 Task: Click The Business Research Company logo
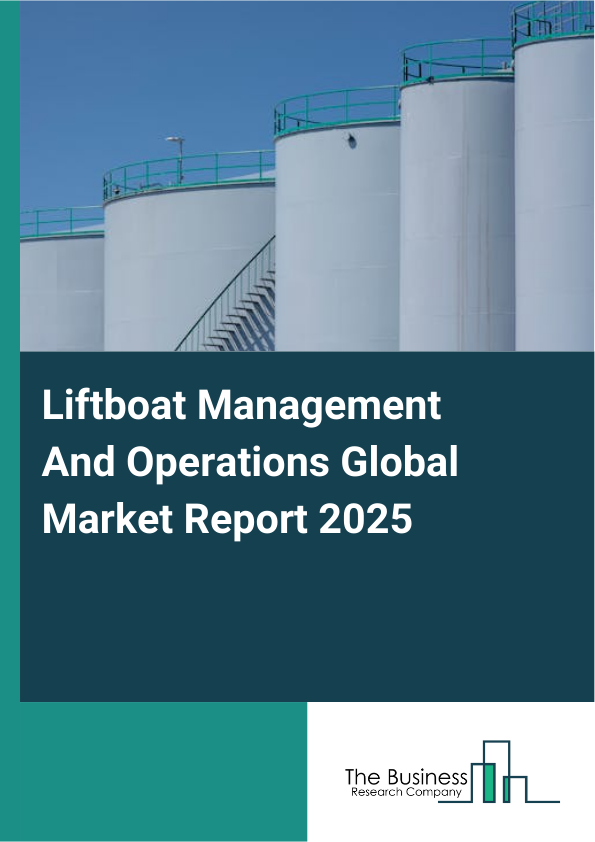point(452,772)
